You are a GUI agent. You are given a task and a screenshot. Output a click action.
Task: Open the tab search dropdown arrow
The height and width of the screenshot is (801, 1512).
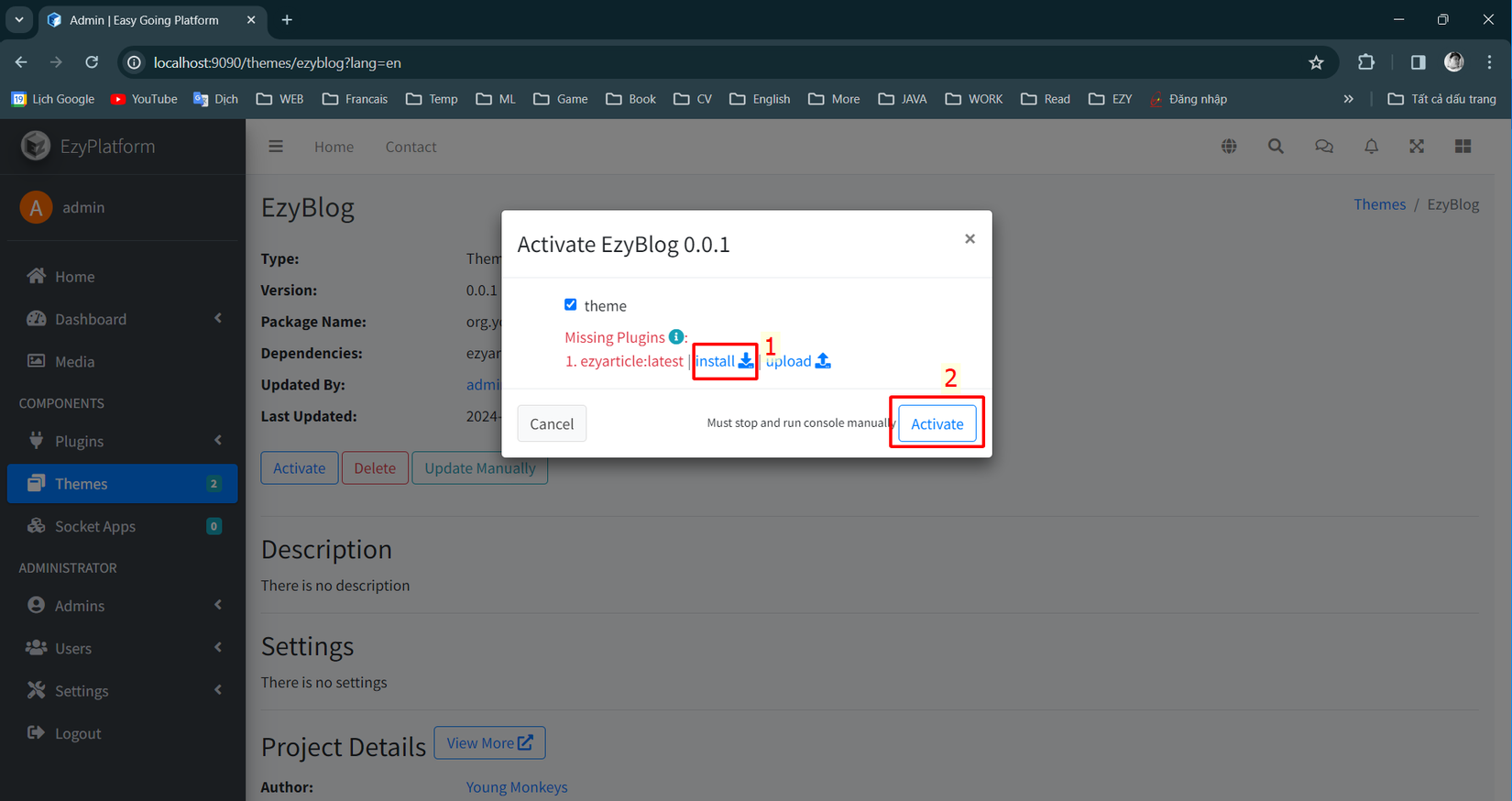tap(19, 20)
